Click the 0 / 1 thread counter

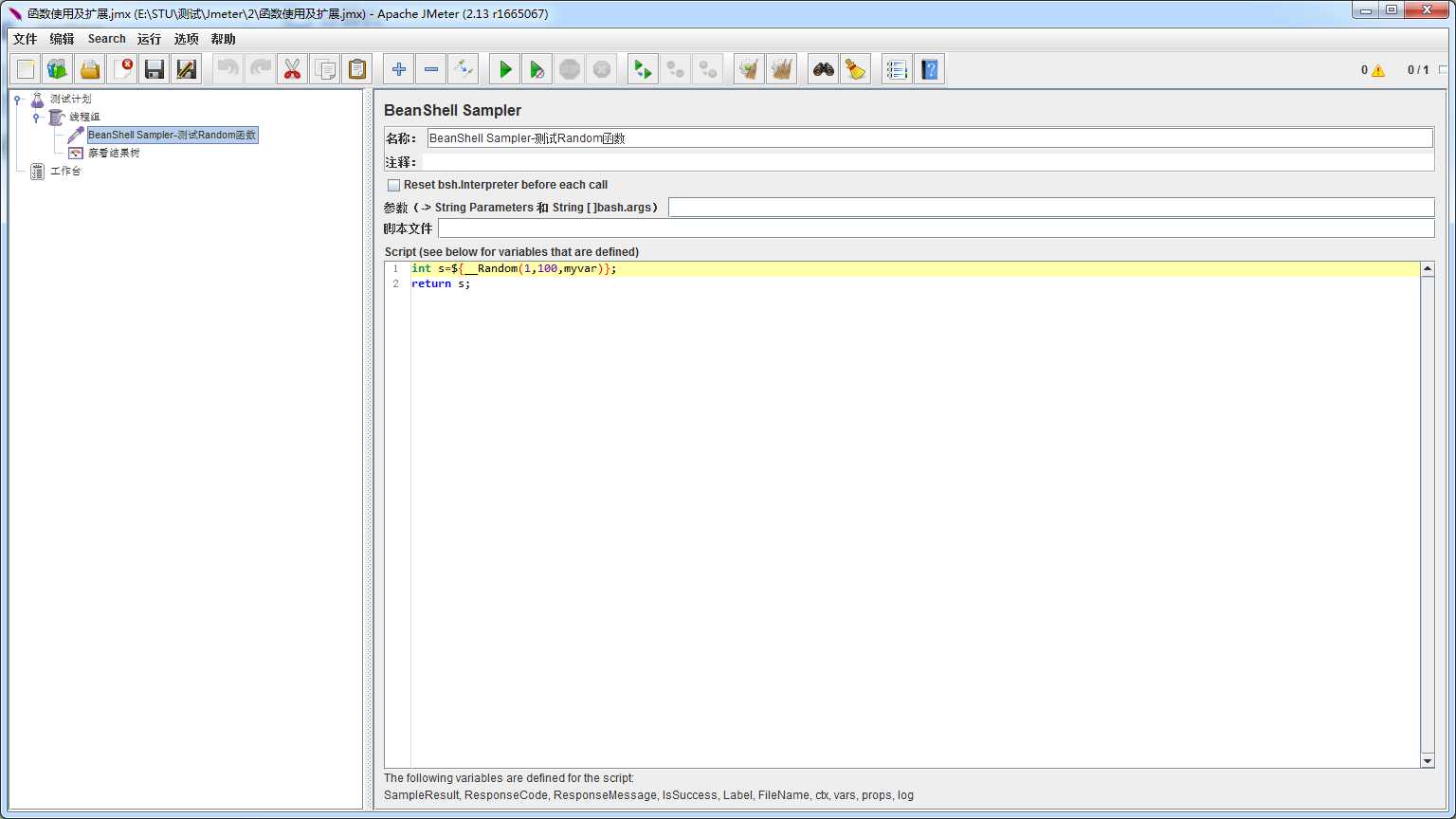click(x=1418, y=70)
